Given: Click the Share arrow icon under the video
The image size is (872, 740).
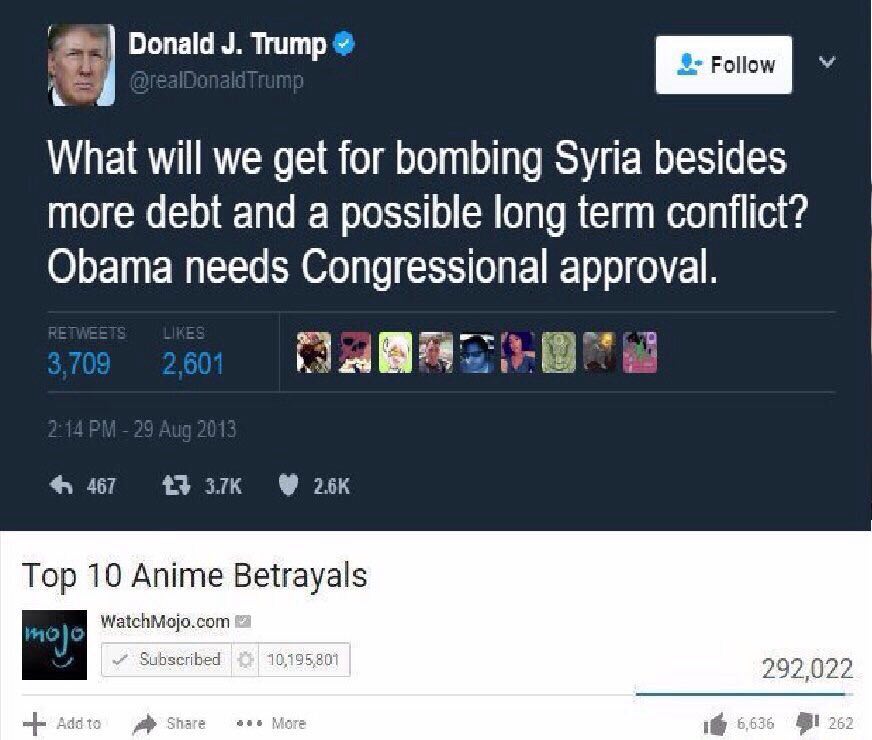Looking at the screenshot, I should (x=145, y=724).
